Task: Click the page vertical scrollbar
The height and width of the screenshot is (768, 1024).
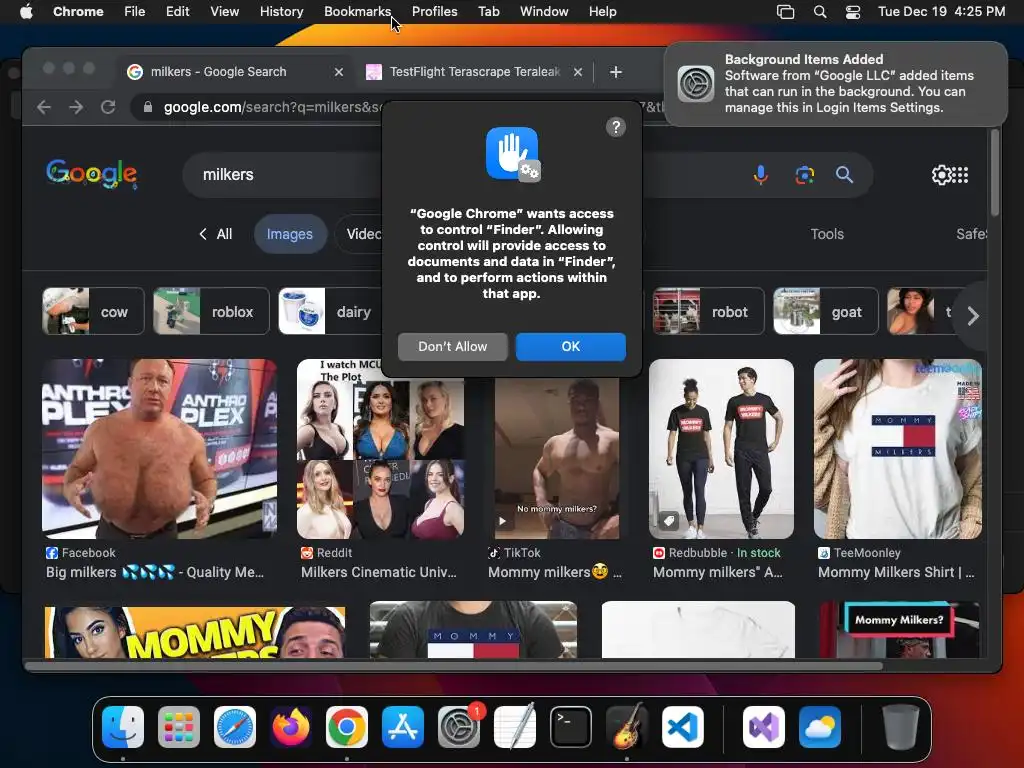Action: (995, 172)
